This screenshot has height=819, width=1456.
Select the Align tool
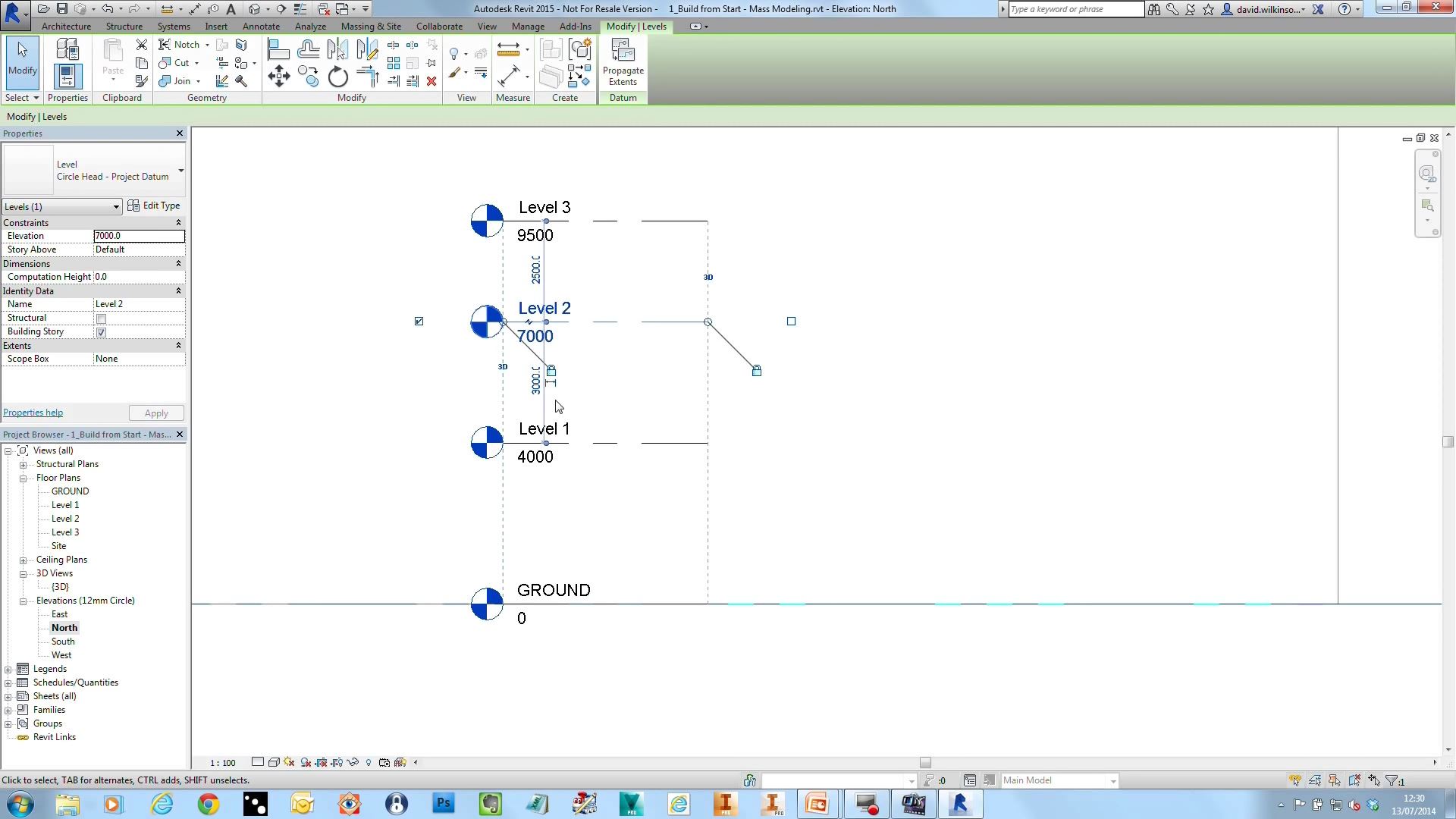point(278,50)
